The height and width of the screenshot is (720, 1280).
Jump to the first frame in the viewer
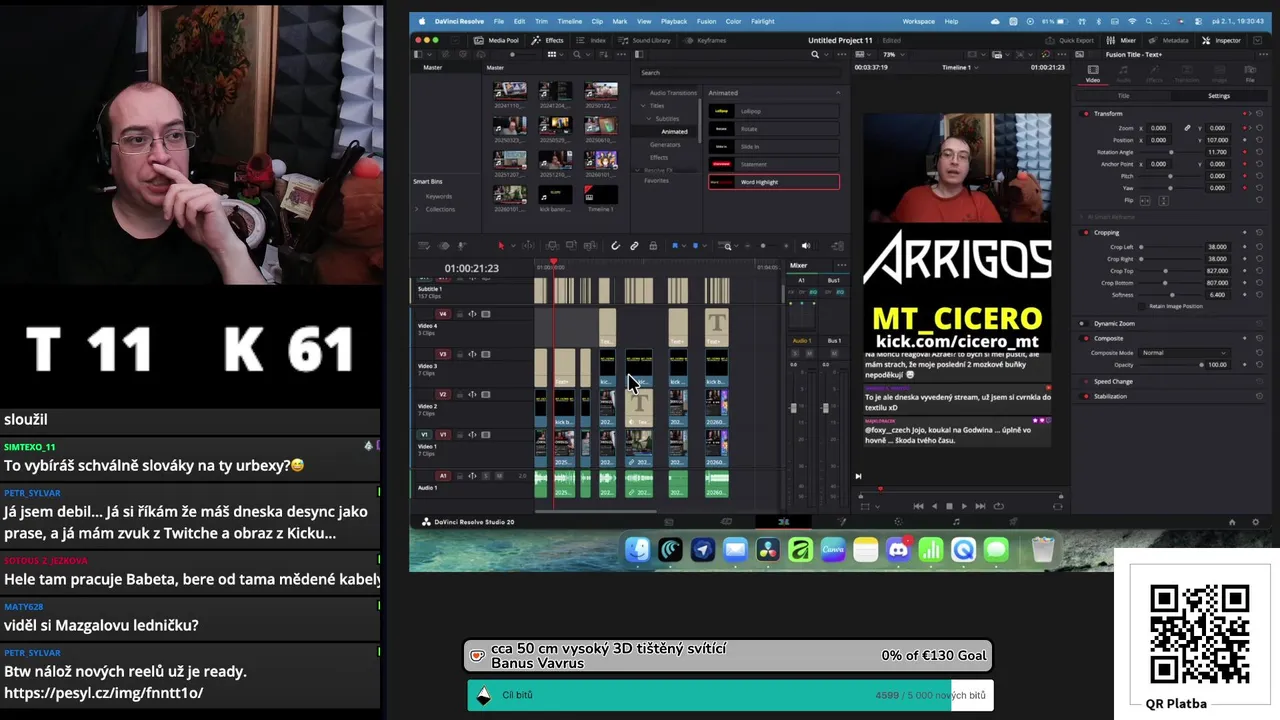(919, 506)
